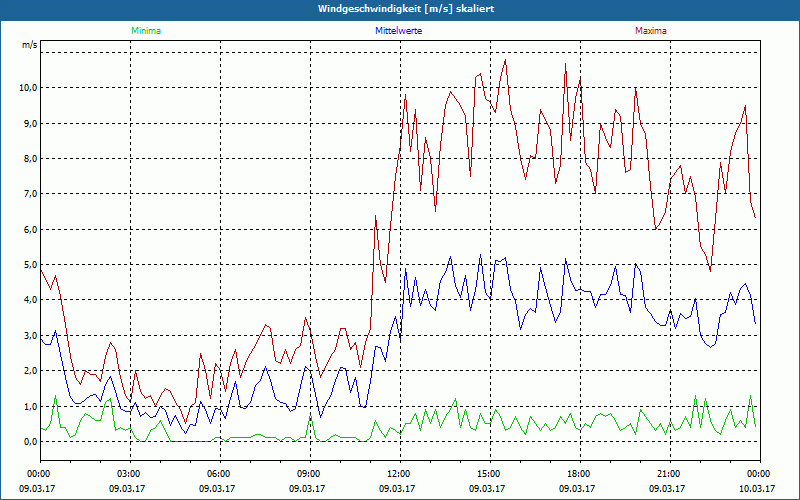Click the m/s unit label on y-axis
Image resolution: width=800 pixels, height=500 pixels.
[30, 45]
